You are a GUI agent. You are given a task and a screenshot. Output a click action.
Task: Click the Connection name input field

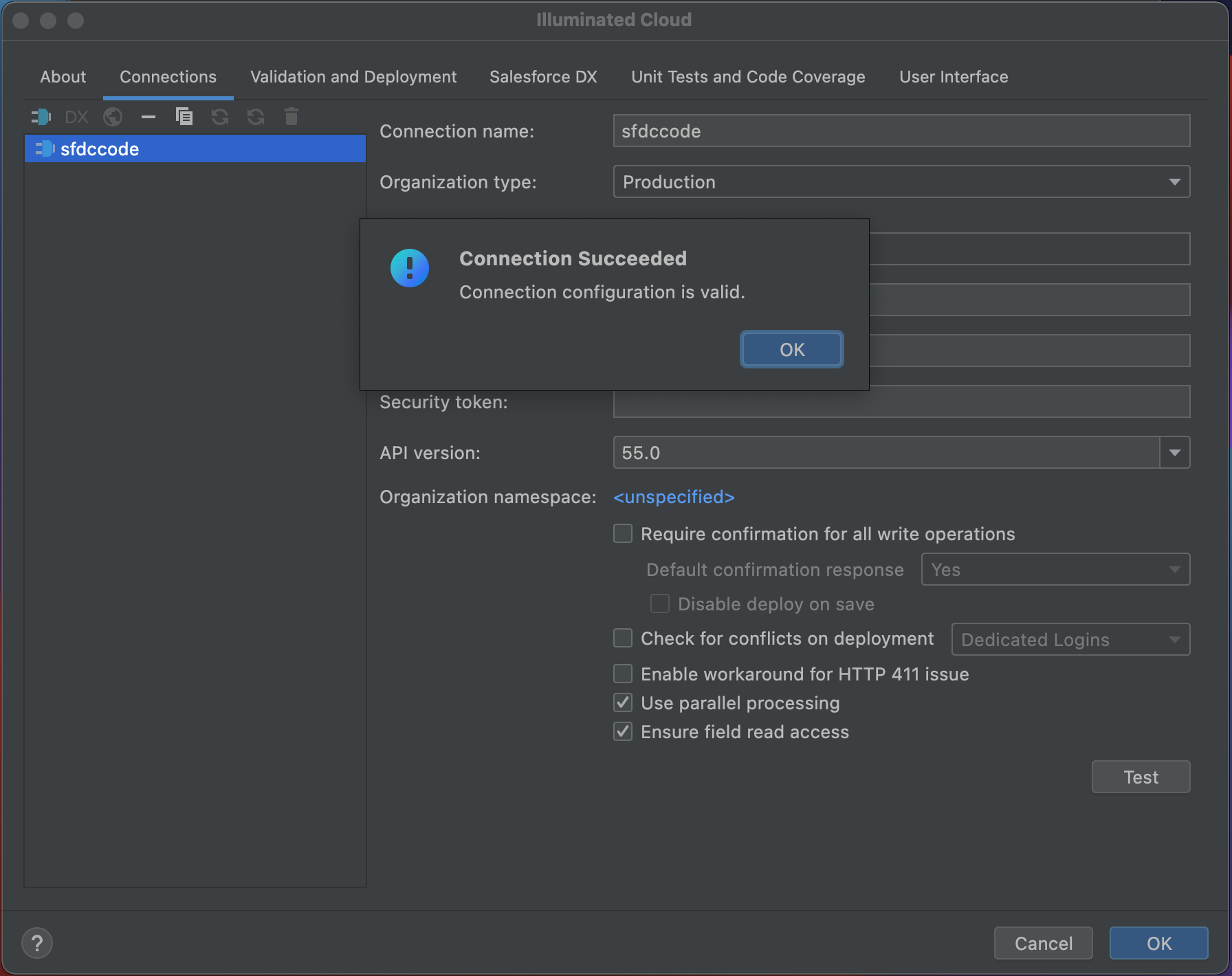pyautogui.click(x=901, y=131)
